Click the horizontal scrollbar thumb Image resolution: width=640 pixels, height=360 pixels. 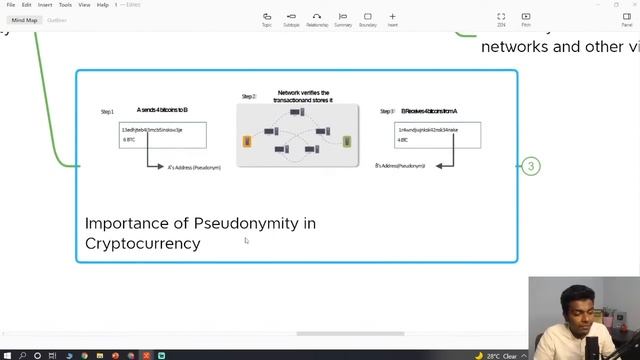[x=350, y=333]
